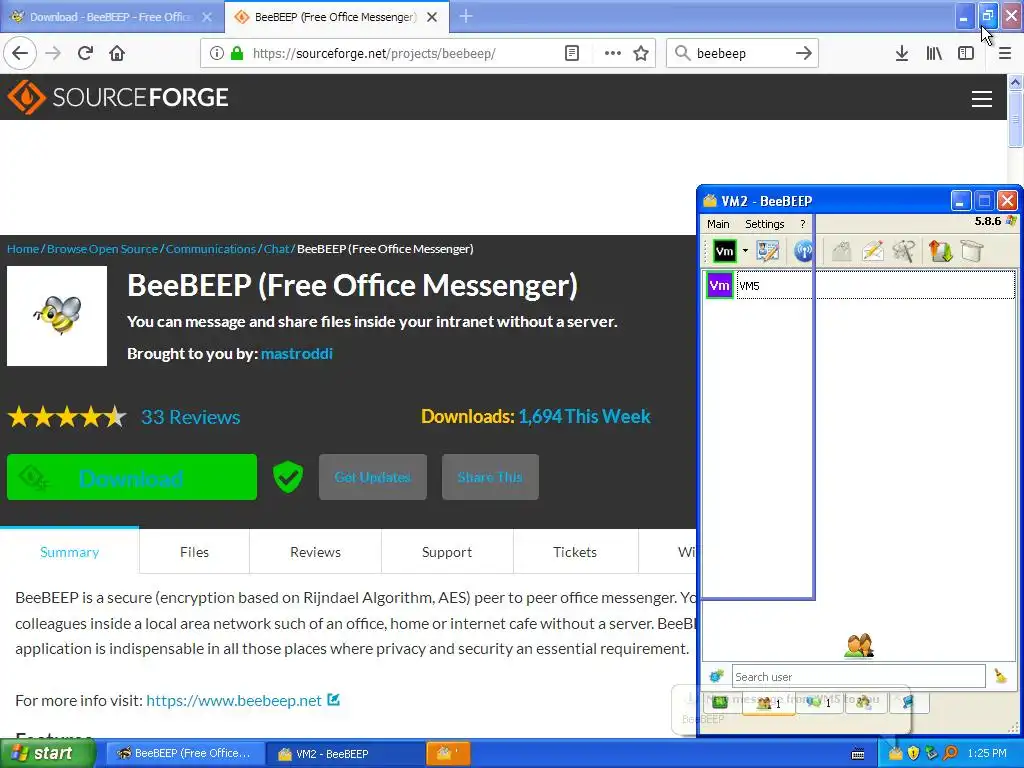Reload the SourceForge page

[85, 53]
